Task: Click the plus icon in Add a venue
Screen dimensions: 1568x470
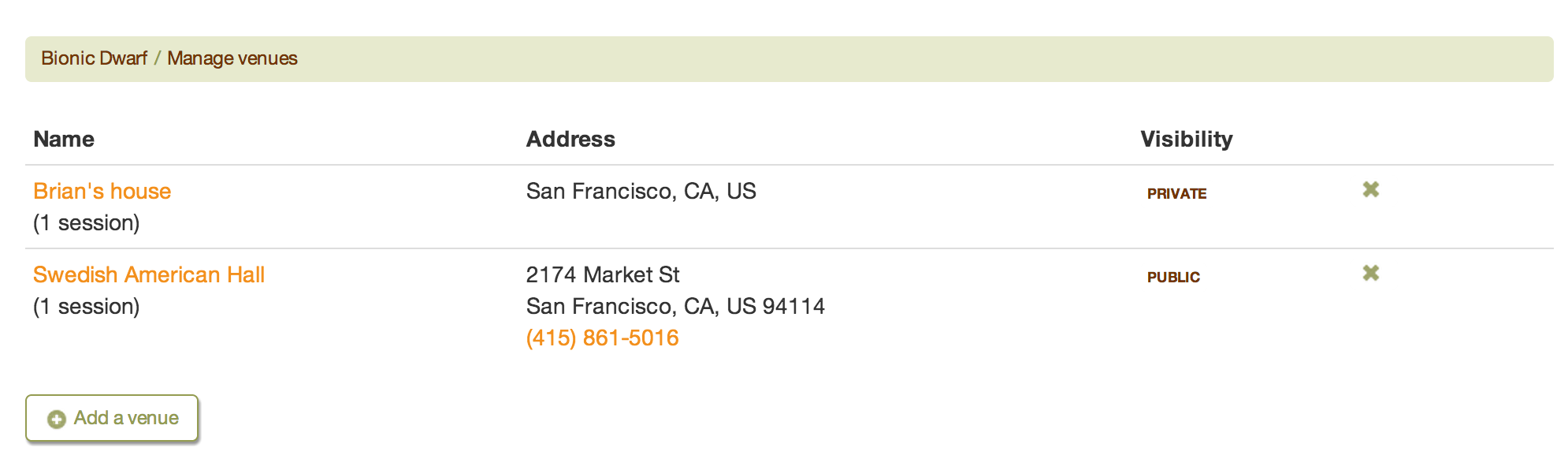Action: point(57,419)
